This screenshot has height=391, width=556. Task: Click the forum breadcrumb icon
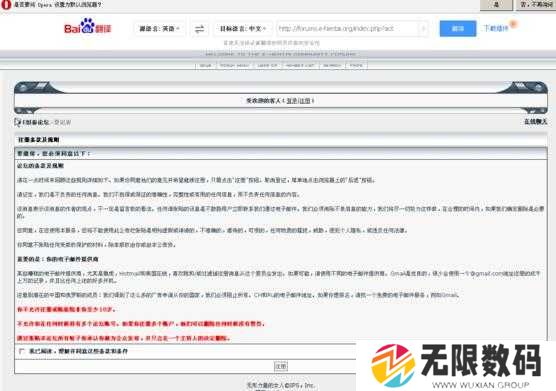[17, 122]
